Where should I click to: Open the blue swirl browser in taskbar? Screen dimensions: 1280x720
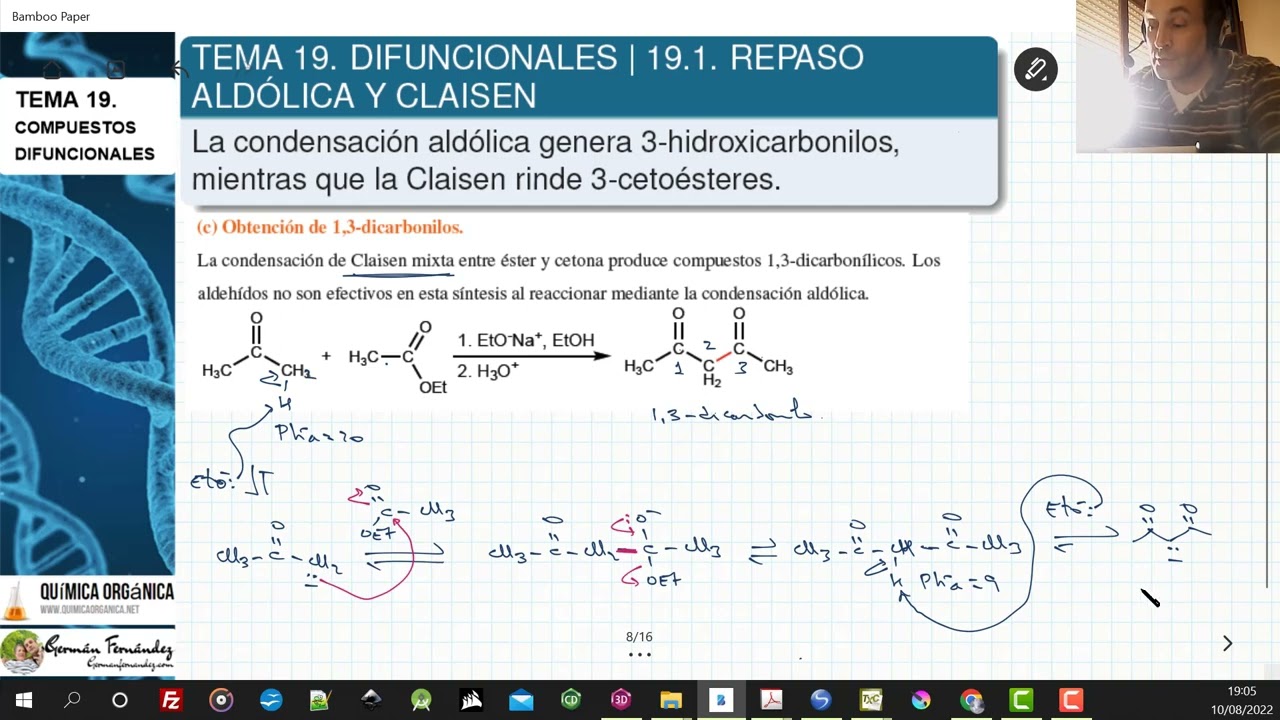tap(821, 700)
